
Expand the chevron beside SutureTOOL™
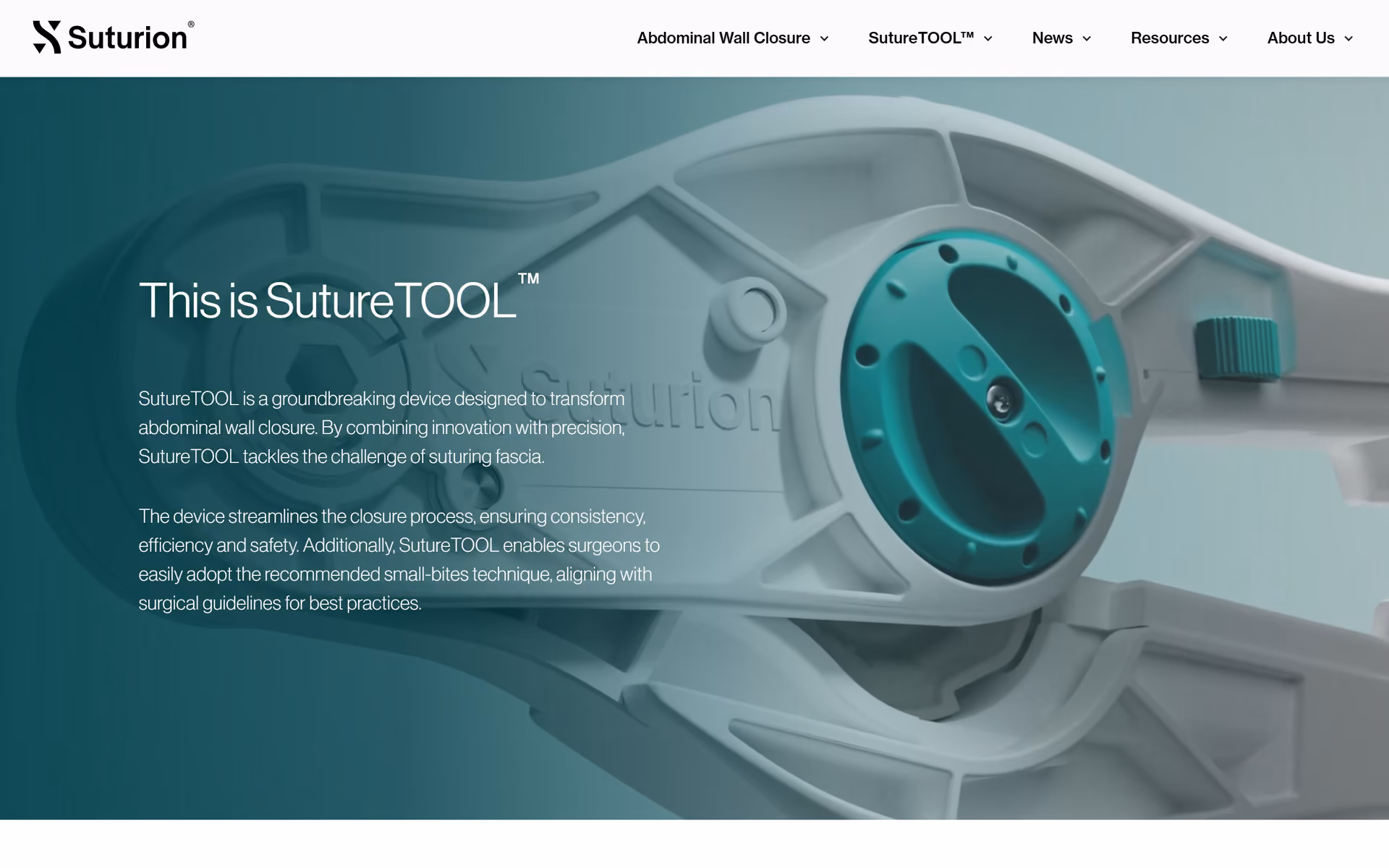coord(988,39)
